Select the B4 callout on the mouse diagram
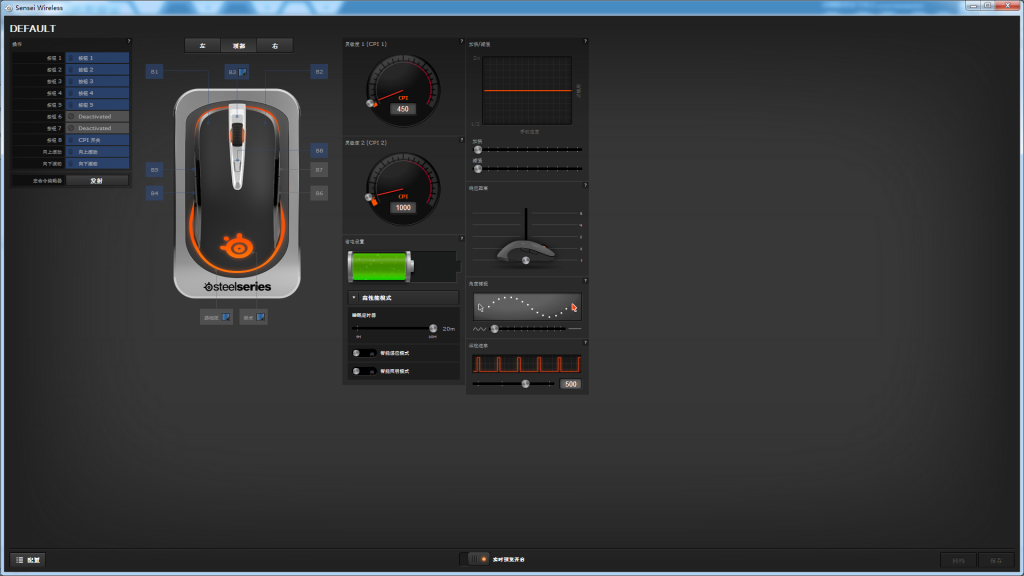 click(154, 193)
